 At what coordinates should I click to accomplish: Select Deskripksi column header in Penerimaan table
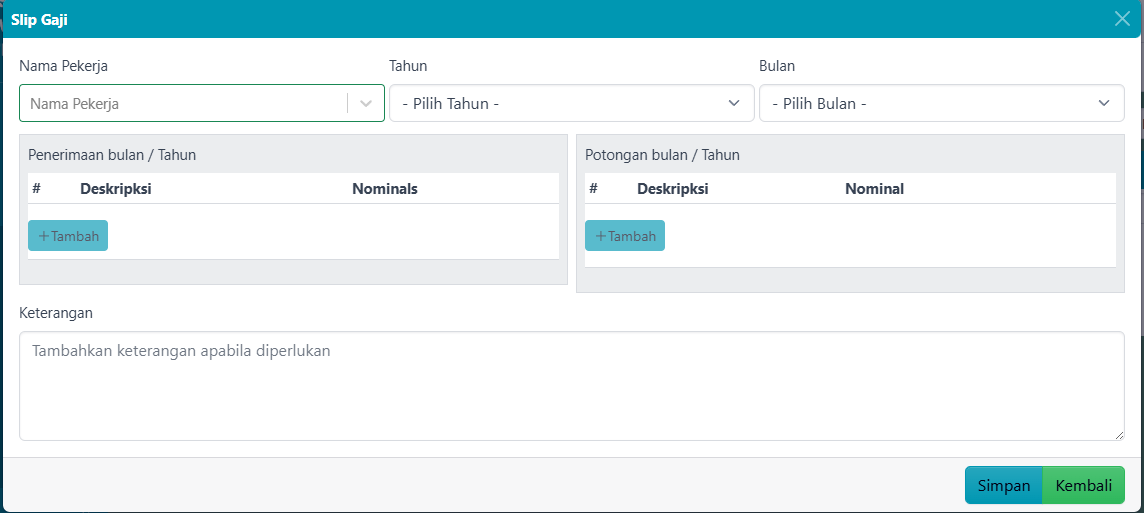115,188
